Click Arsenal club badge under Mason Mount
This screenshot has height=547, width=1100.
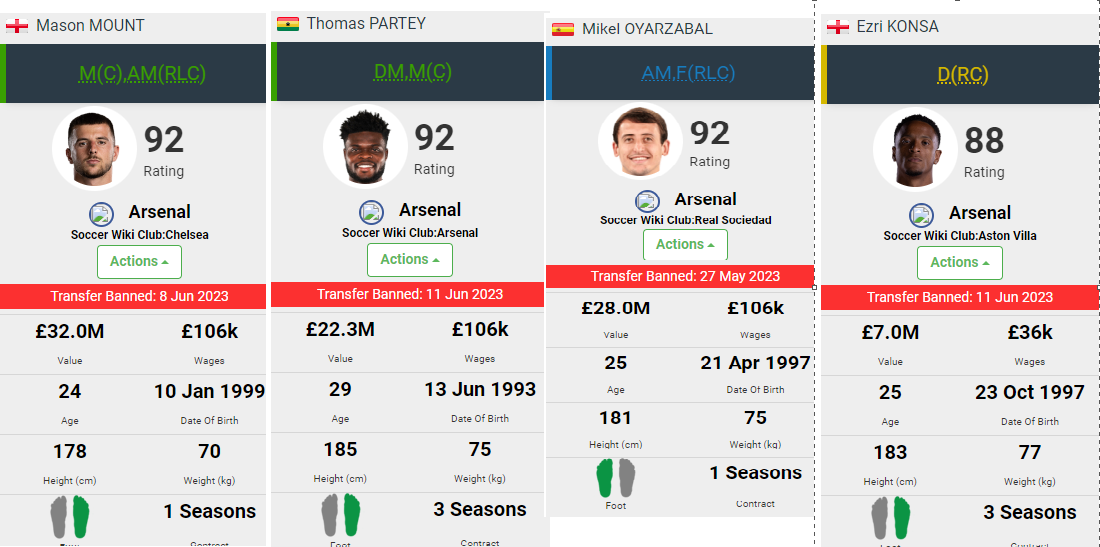point(102,213)
